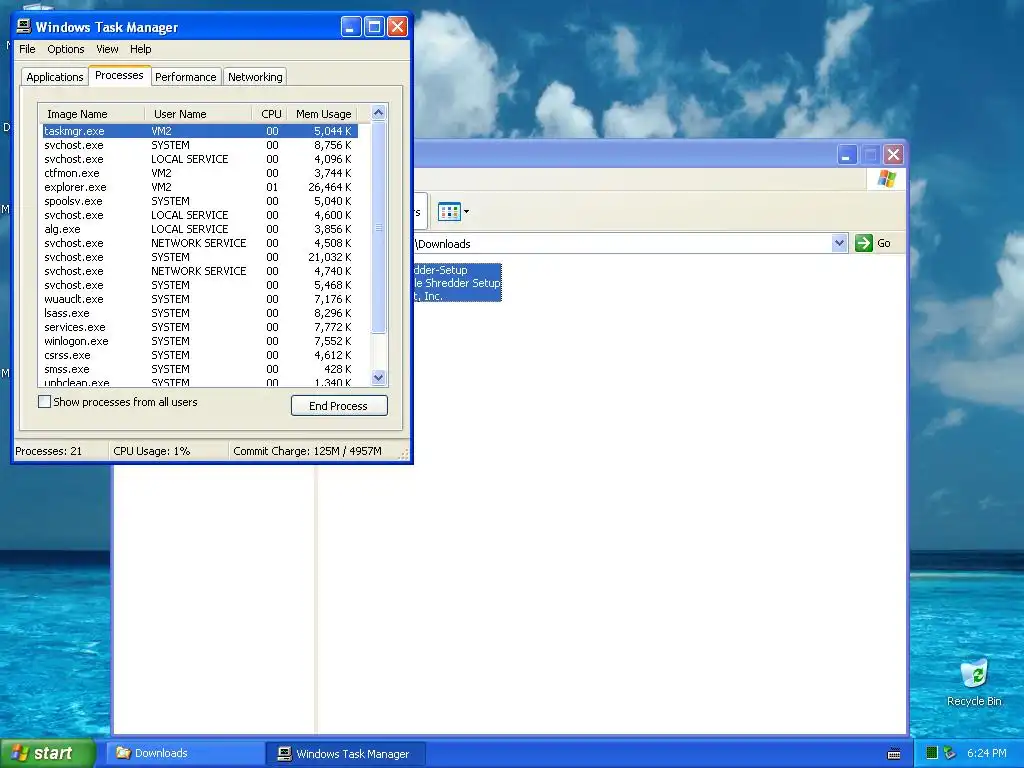
Task: Select the taskmgr.exe process row
Action: click(x=200, y=131)
